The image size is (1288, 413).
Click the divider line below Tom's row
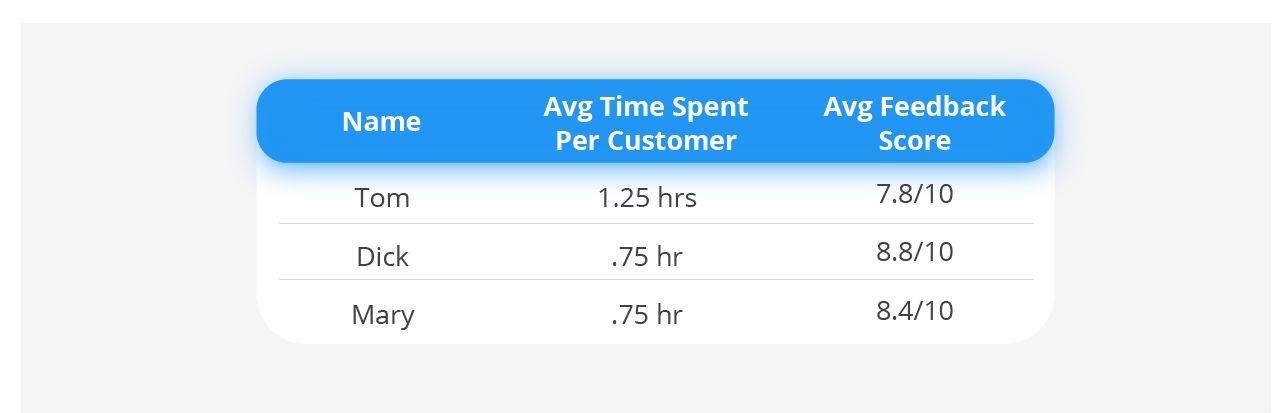click(656, 223)
